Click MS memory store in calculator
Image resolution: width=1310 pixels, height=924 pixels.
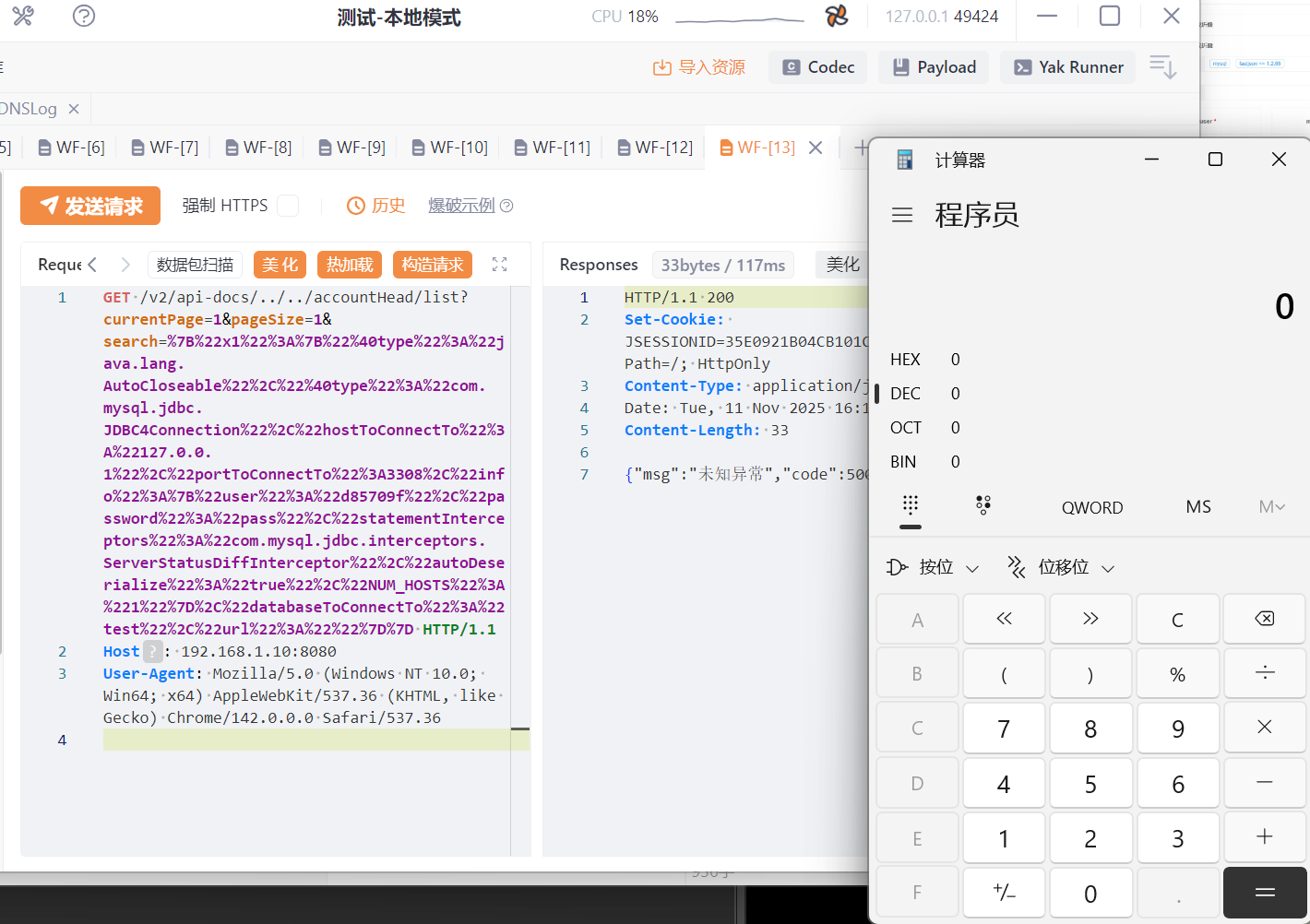[x=1198, y=507]
